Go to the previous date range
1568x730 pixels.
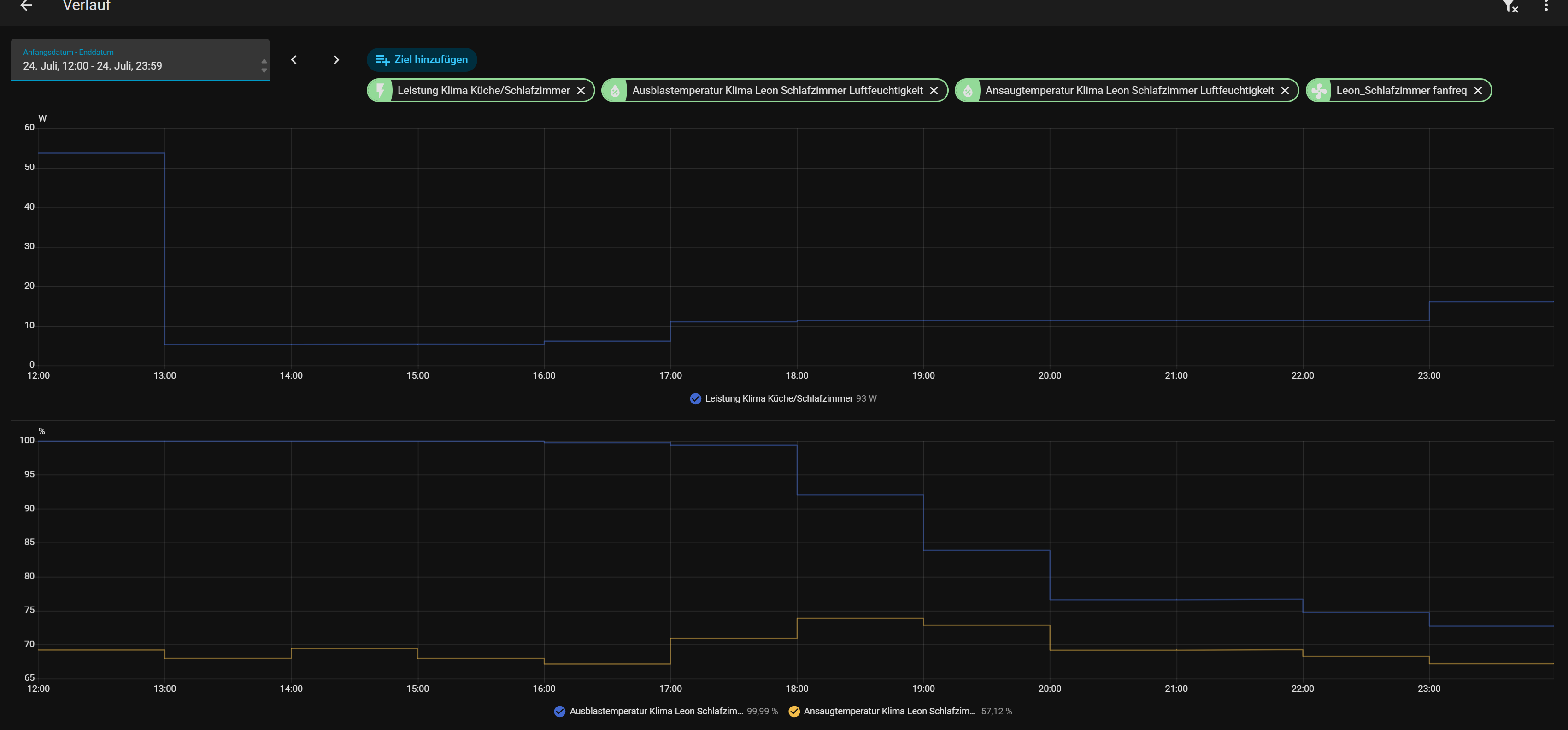coord(294,59)
